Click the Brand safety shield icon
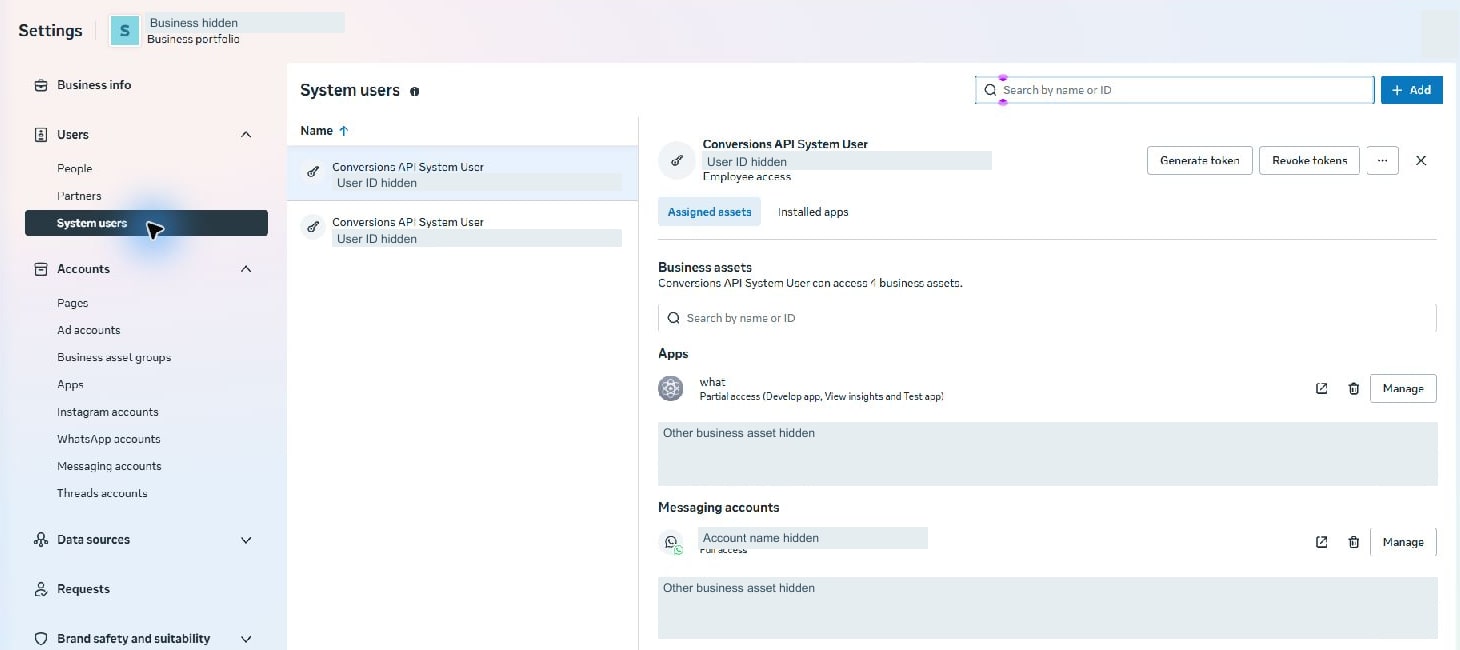This screenshot has height=650, width=1460. tap(41, 639)
